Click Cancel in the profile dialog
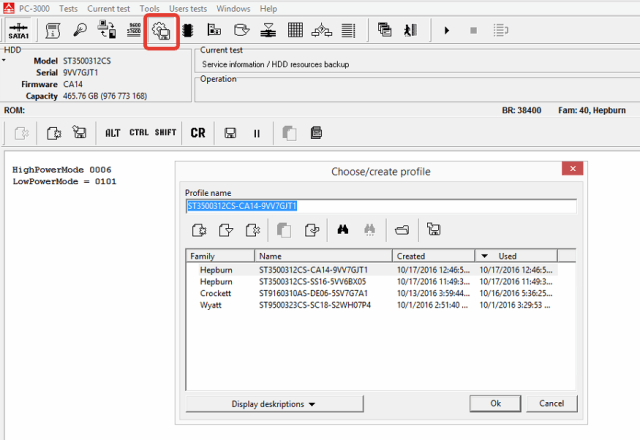The image size is (640, 440). tap(551, 403)
